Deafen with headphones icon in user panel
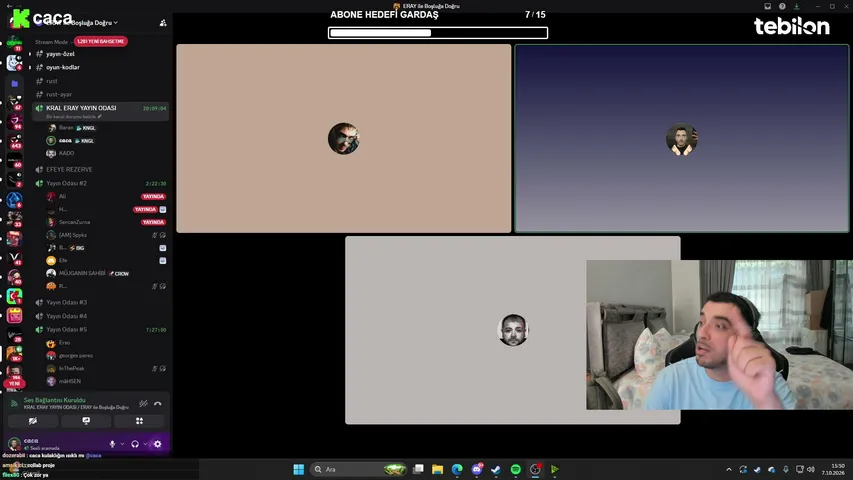 (135, 444)
